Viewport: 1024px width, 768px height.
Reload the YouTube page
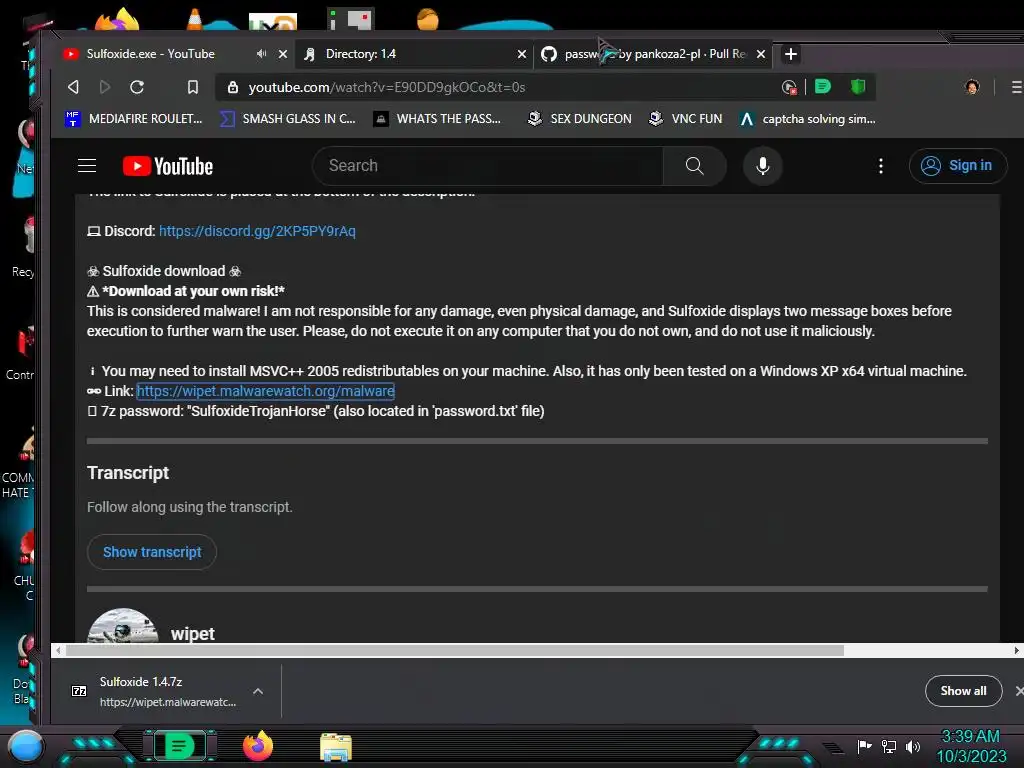(137, 87)
